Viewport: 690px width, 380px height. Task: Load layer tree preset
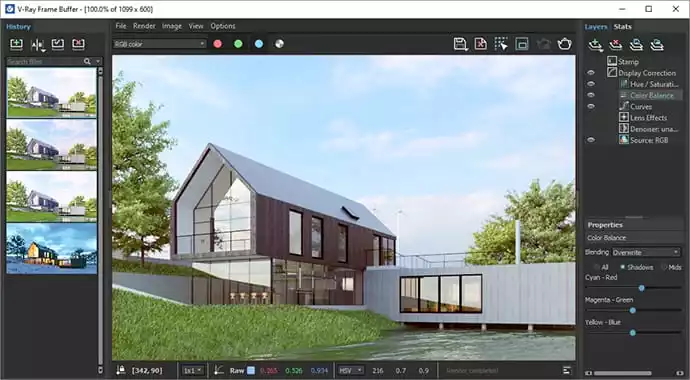point(657,45)
